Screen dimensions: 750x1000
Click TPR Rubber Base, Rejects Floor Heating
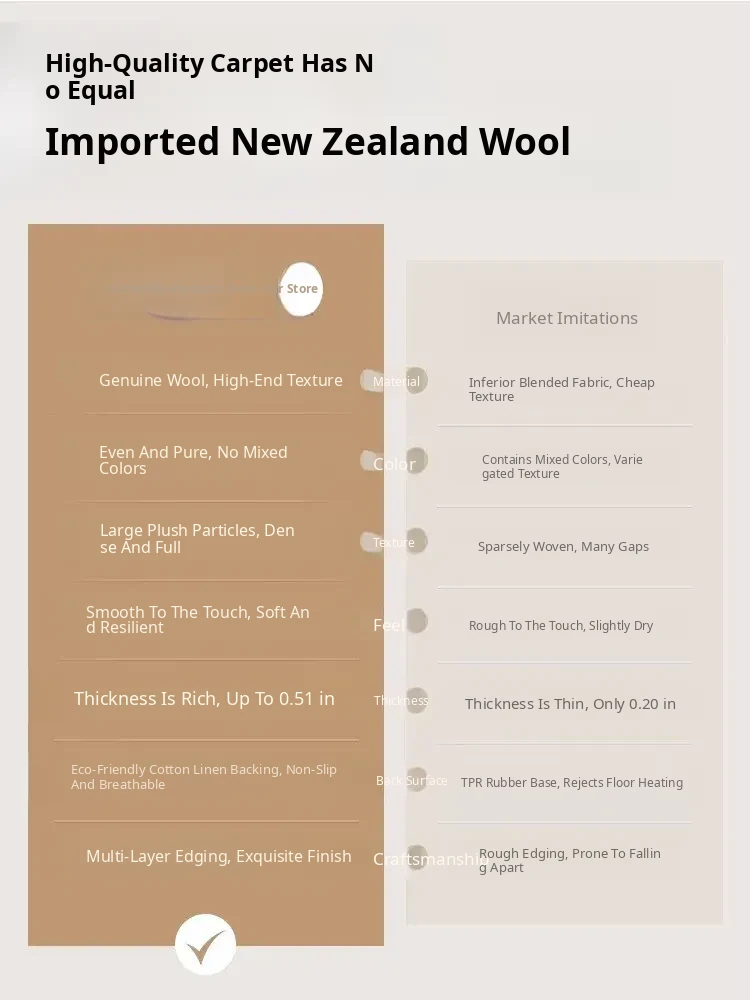click(572, 783)
